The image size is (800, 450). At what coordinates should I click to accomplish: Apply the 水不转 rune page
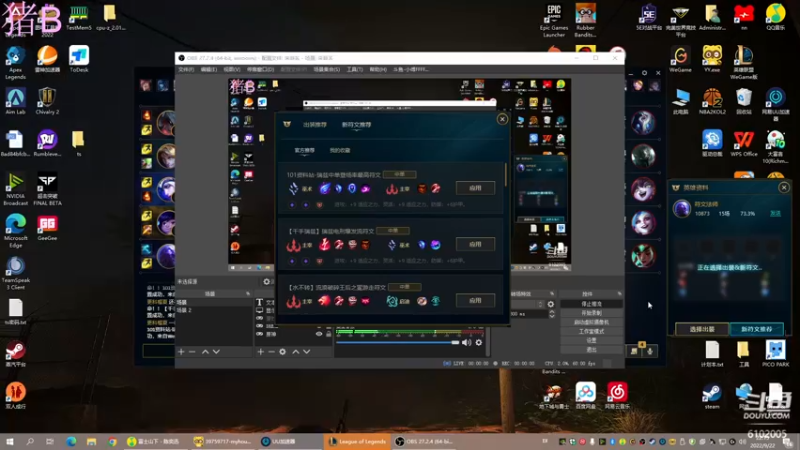[x=475, y=301]
